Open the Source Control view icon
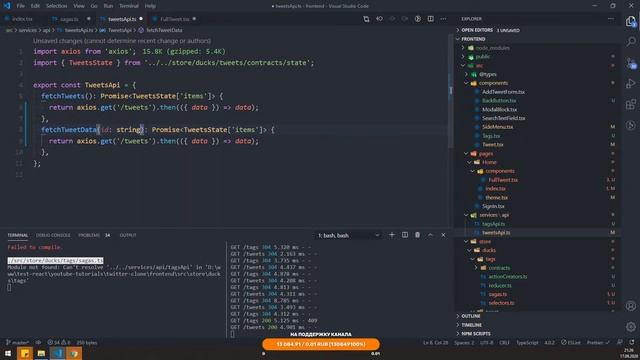640x360 pixels. point(631,63)
